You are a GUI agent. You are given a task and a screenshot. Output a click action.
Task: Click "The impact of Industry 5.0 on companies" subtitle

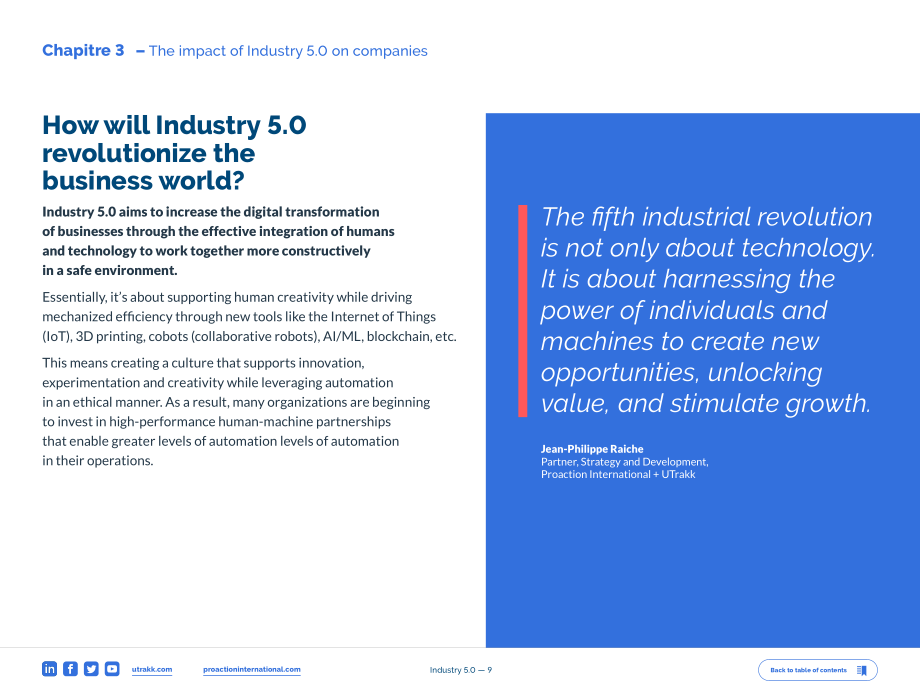pos(288,51)
